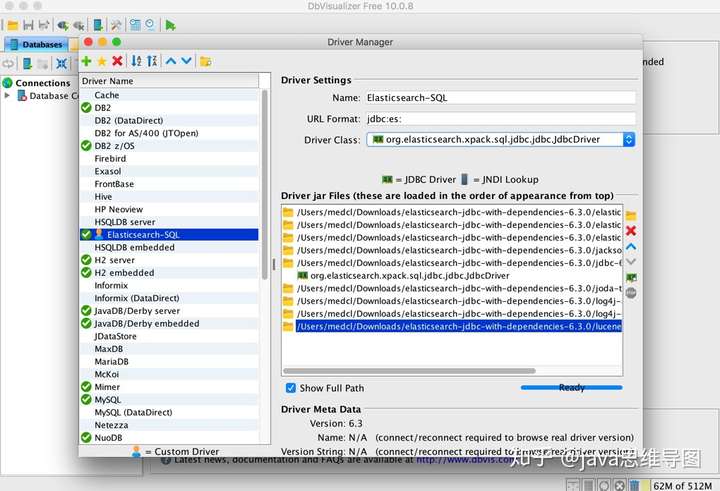
Task: Select the Hive driver
Action: click(169, 197)
